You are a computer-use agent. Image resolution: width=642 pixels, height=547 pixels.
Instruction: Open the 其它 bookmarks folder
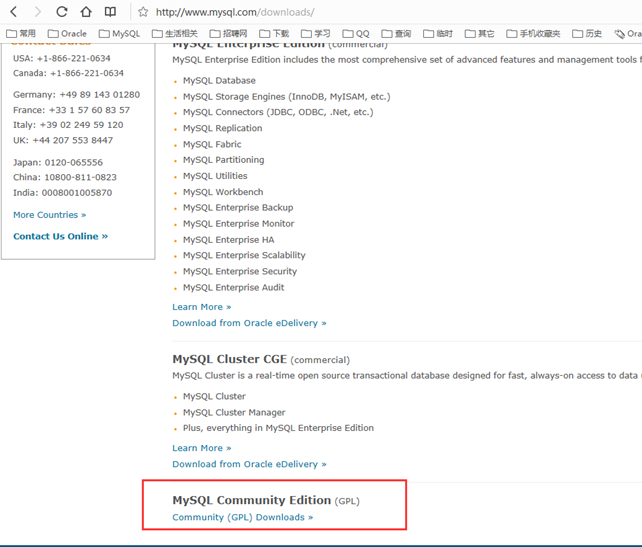point(479,34)
